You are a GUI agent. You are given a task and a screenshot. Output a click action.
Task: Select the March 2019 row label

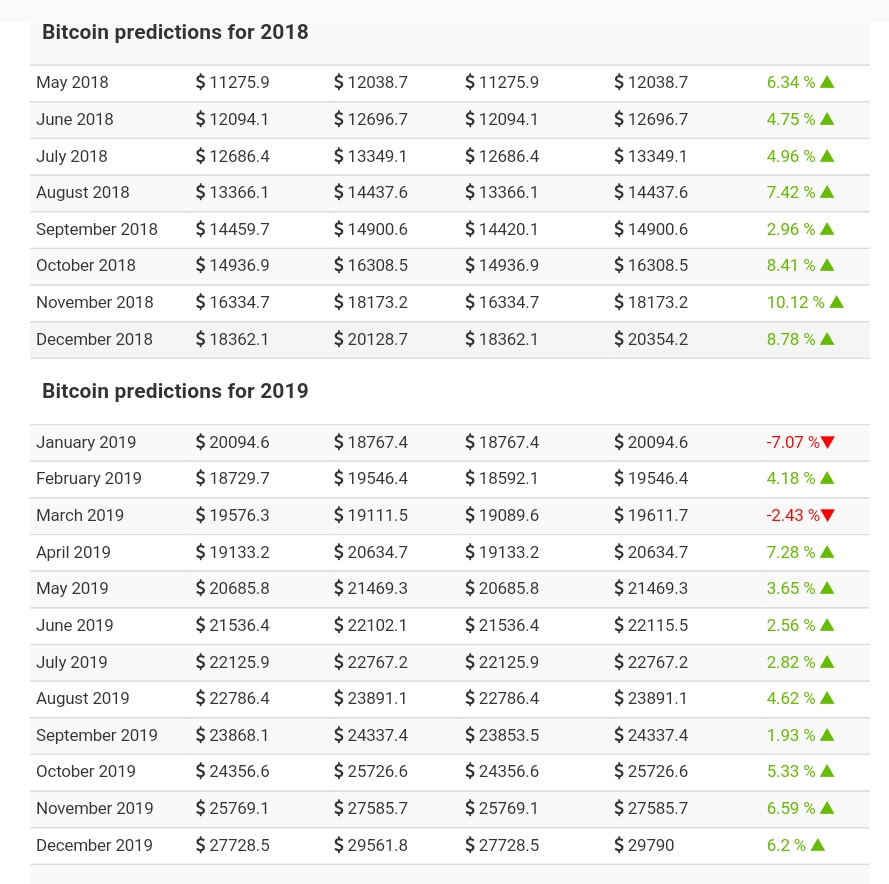pyautogui.click(x=80, y=515)
